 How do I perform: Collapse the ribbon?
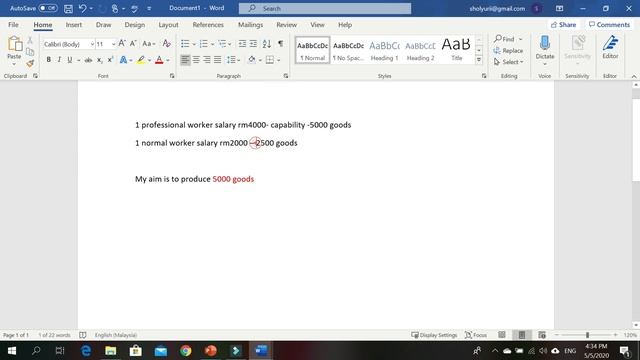pyautogui.click(x=634, y=76)
